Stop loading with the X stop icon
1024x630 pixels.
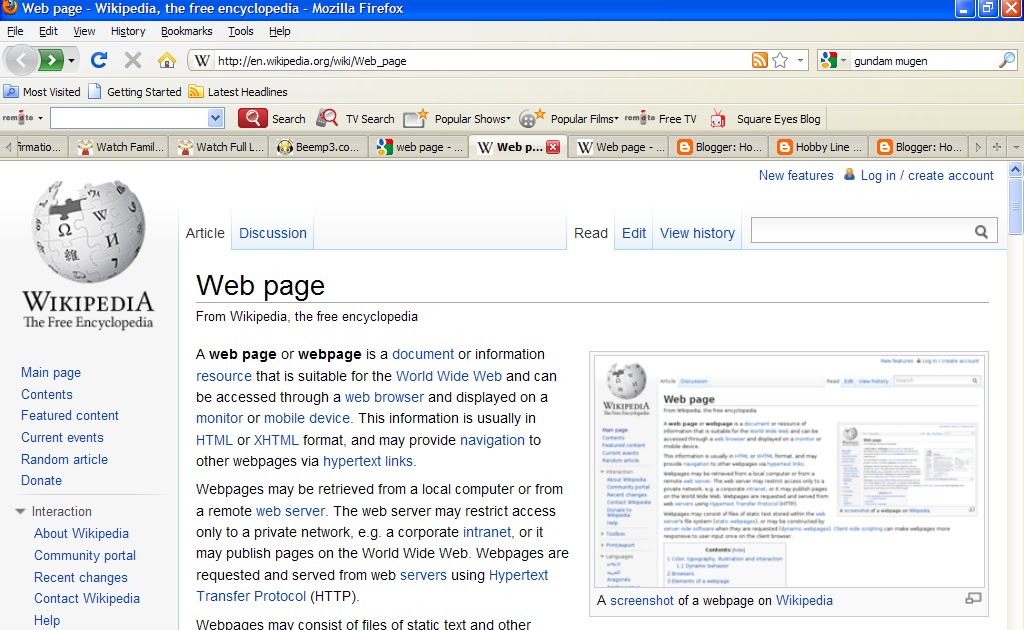tap(133, 61)
